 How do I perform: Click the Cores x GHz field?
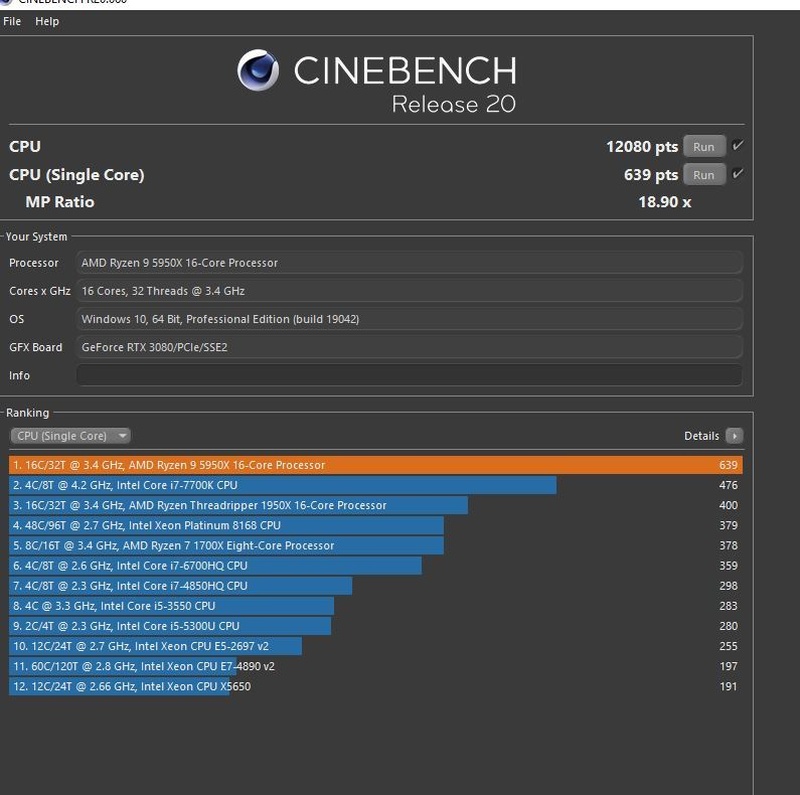pos(409,291)
